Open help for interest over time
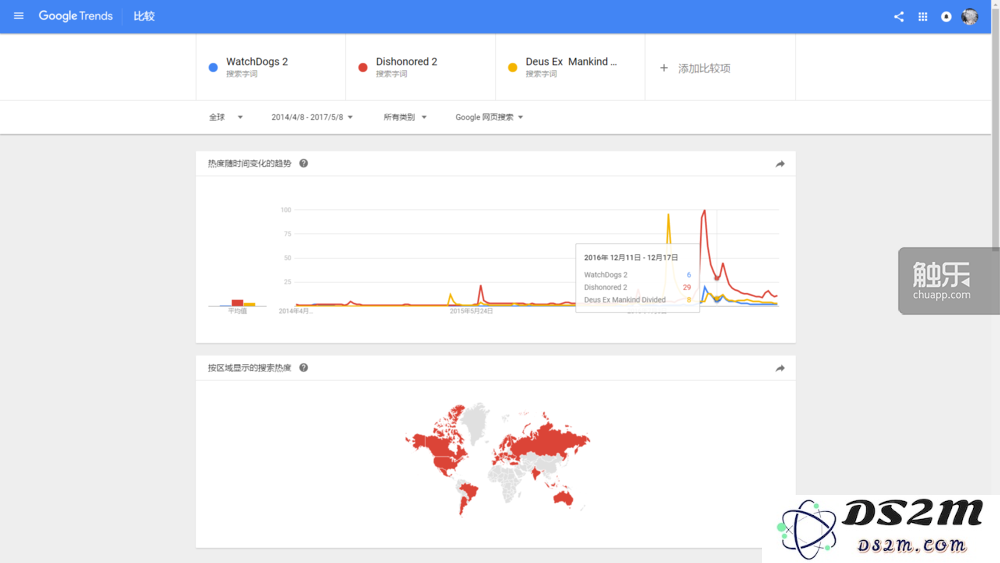The image size is (1000, 563). (304, 163)
